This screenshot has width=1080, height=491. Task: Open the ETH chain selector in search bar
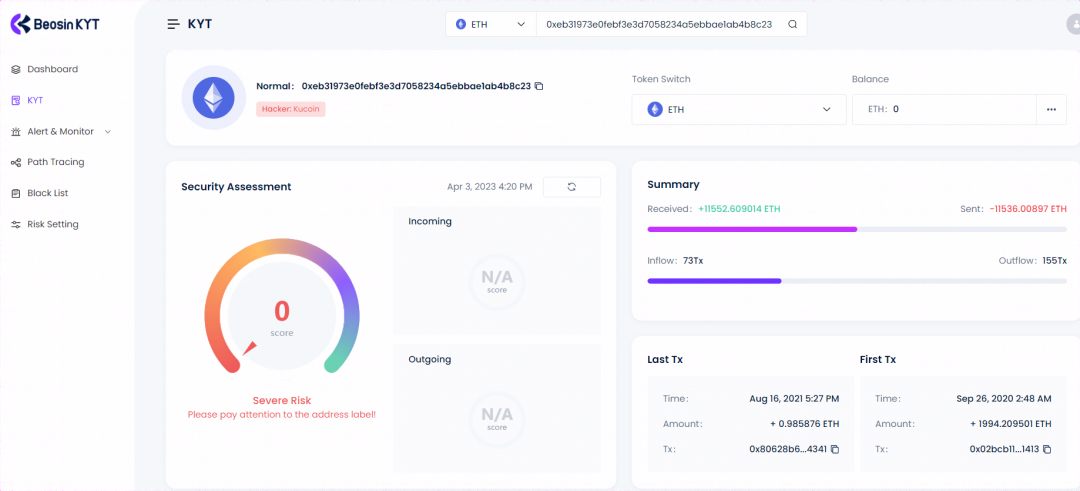pos(490,24)
